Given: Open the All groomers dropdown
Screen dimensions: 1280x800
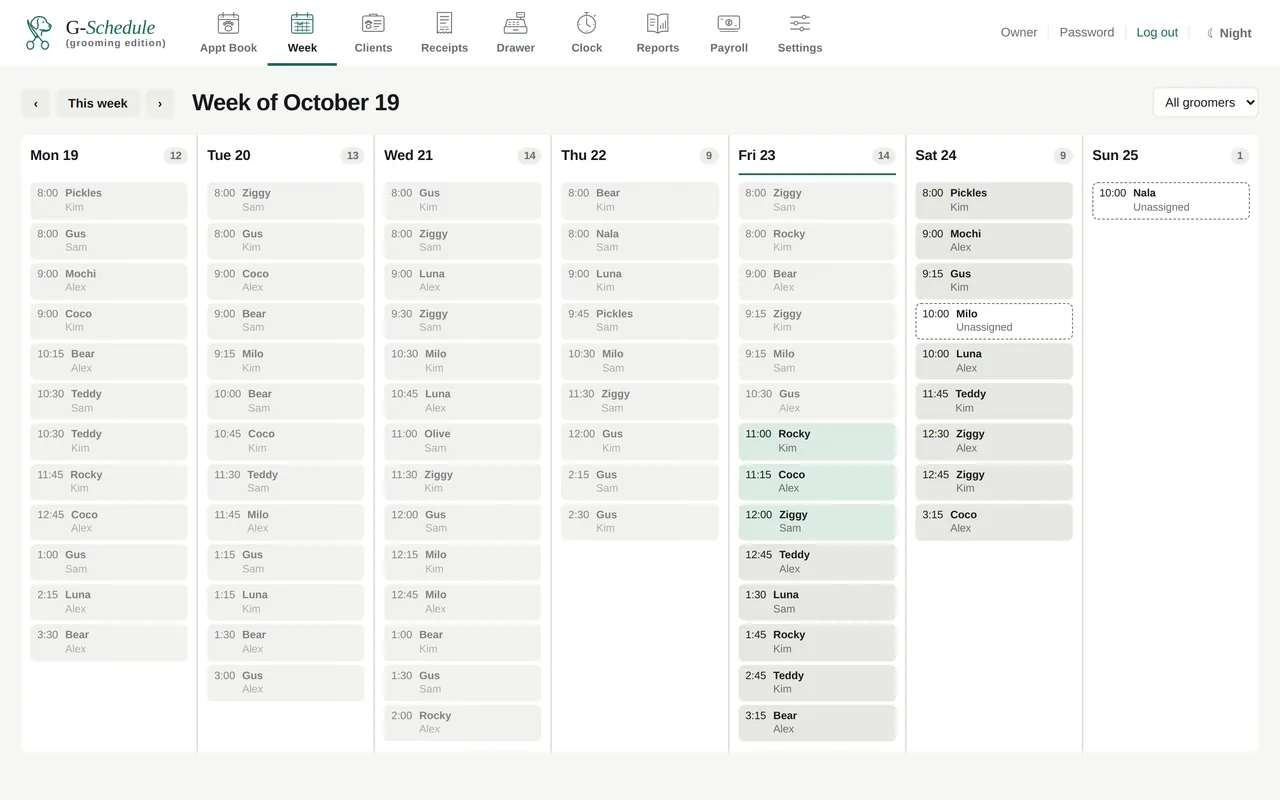Looking at the screenshot, I should [1206, 102].
